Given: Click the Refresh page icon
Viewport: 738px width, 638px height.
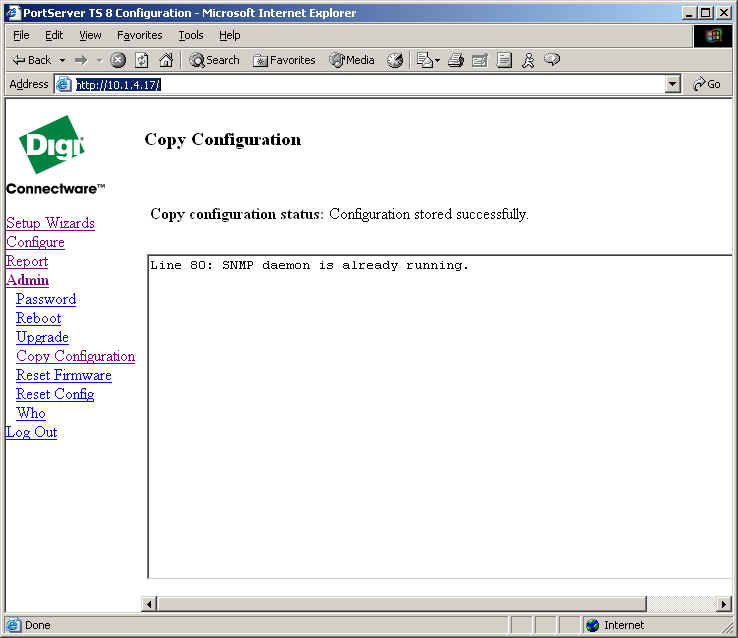Looking at the screenshot, I should [x=142, y=60].
